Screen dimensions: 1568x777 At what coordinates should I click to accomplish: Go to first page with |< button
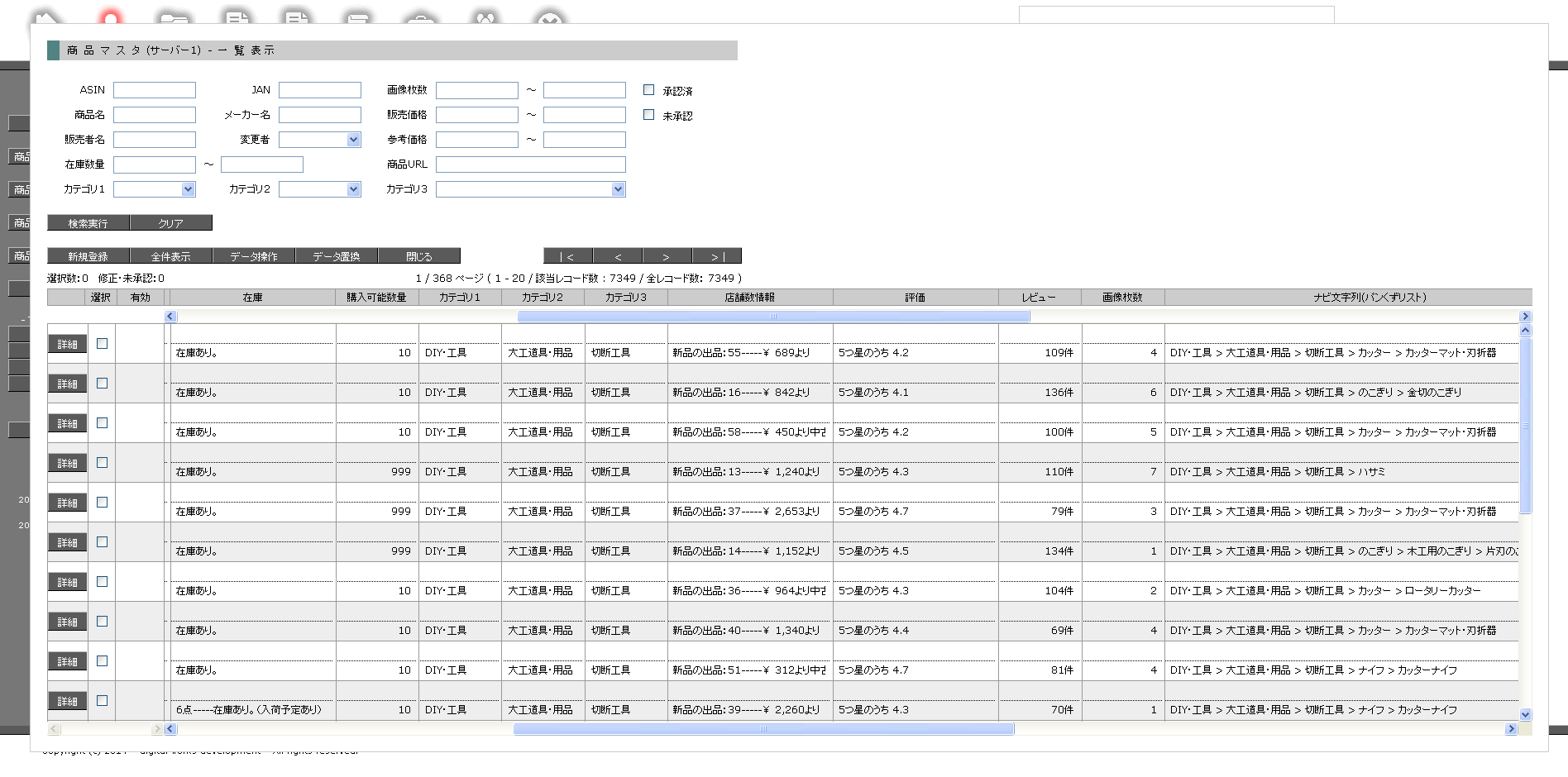567,256
